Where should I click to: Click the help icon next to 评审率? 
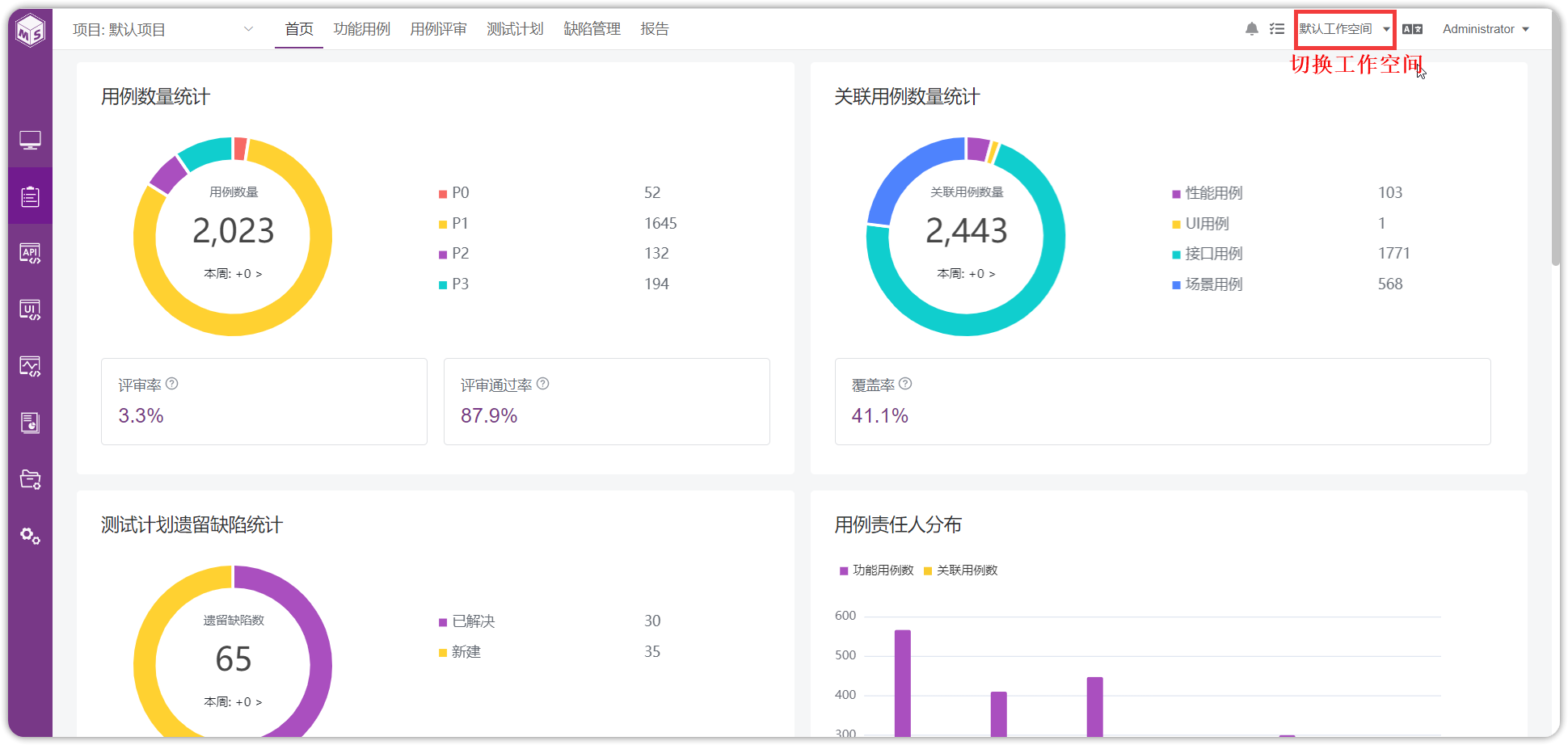click(172, 384)
